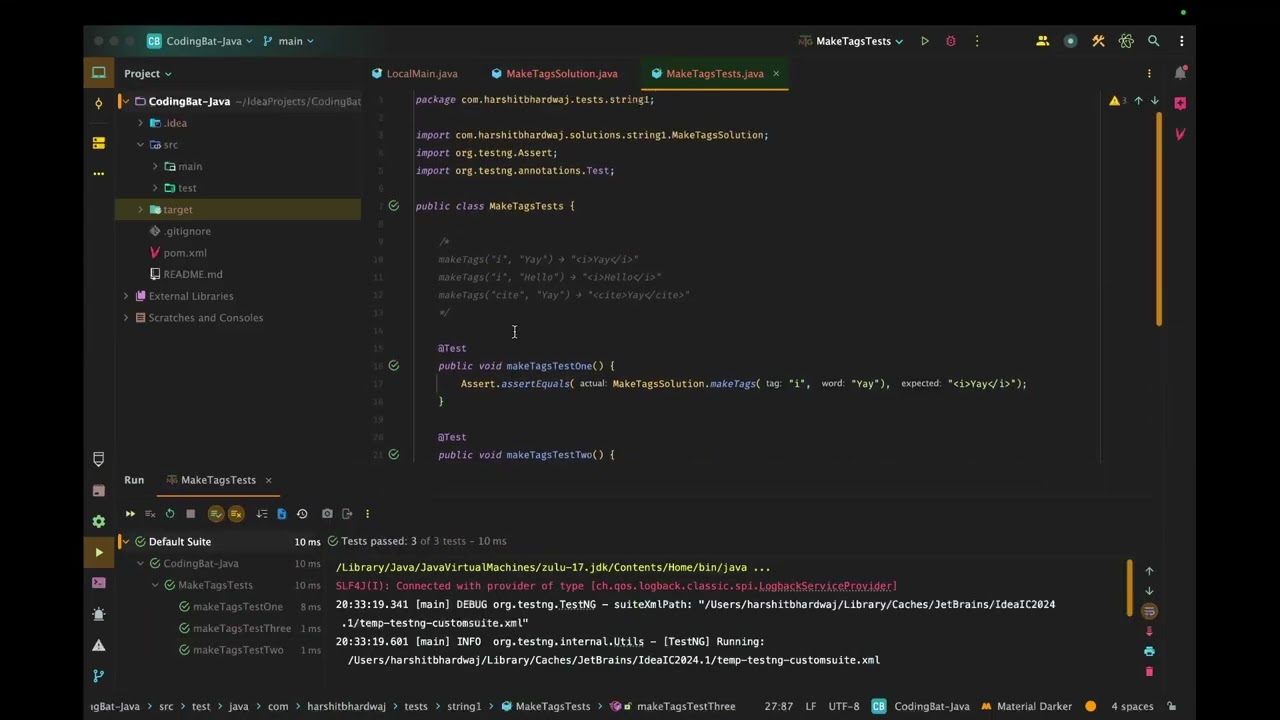The image size is (1280, 720).
Task: Toggle sort tests alphabetically icon
Action: pos(262,514)
